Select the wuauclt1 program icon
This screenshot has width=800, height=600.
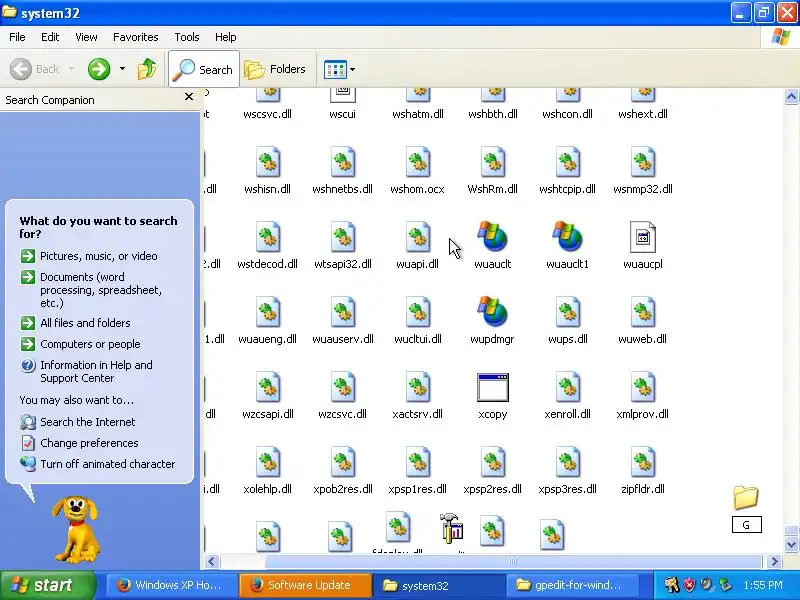[567, 237]
